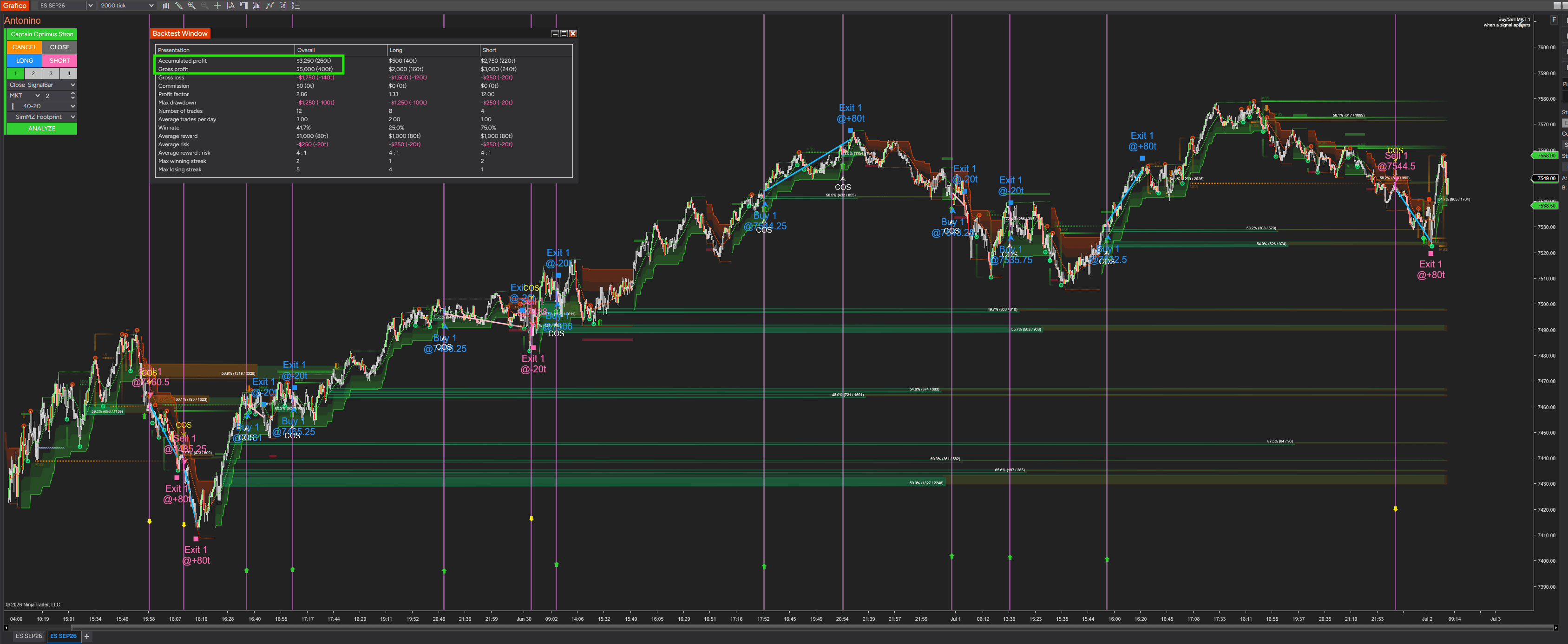The height and width of the screenshot is (644, 1568).
Task: Open the Chart Trader panel icon
Action: coord(243,6)
